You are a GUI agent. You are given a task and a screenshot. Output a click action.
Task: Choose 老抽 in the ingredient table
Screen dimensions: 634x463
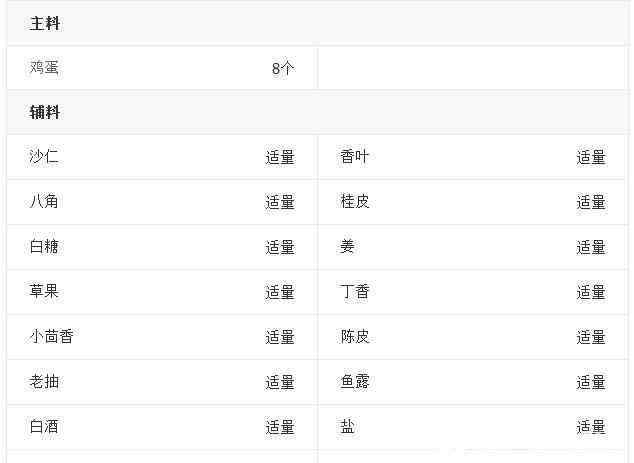tap(45, 382)
